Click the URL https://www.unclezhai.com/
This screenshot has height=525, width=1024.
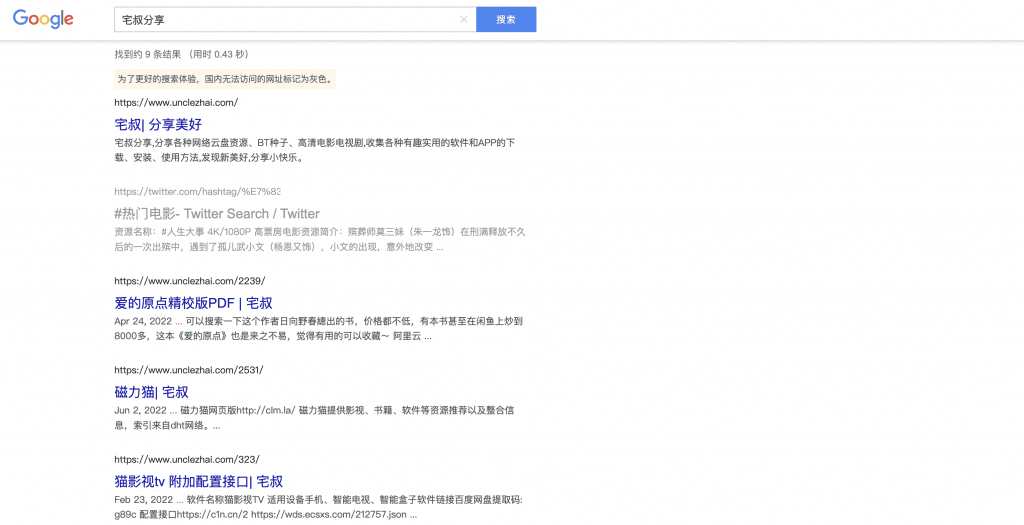[176, 103]
